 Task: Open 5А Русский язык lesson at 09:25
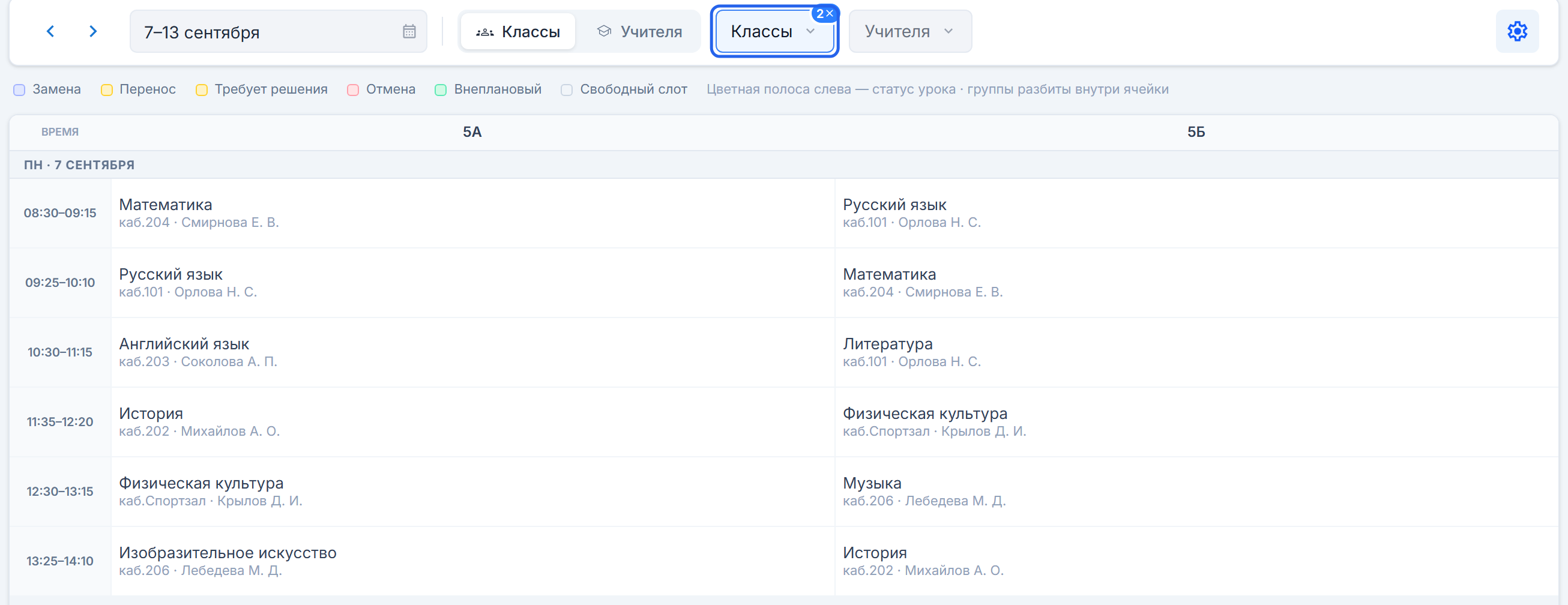pos(473,283)
